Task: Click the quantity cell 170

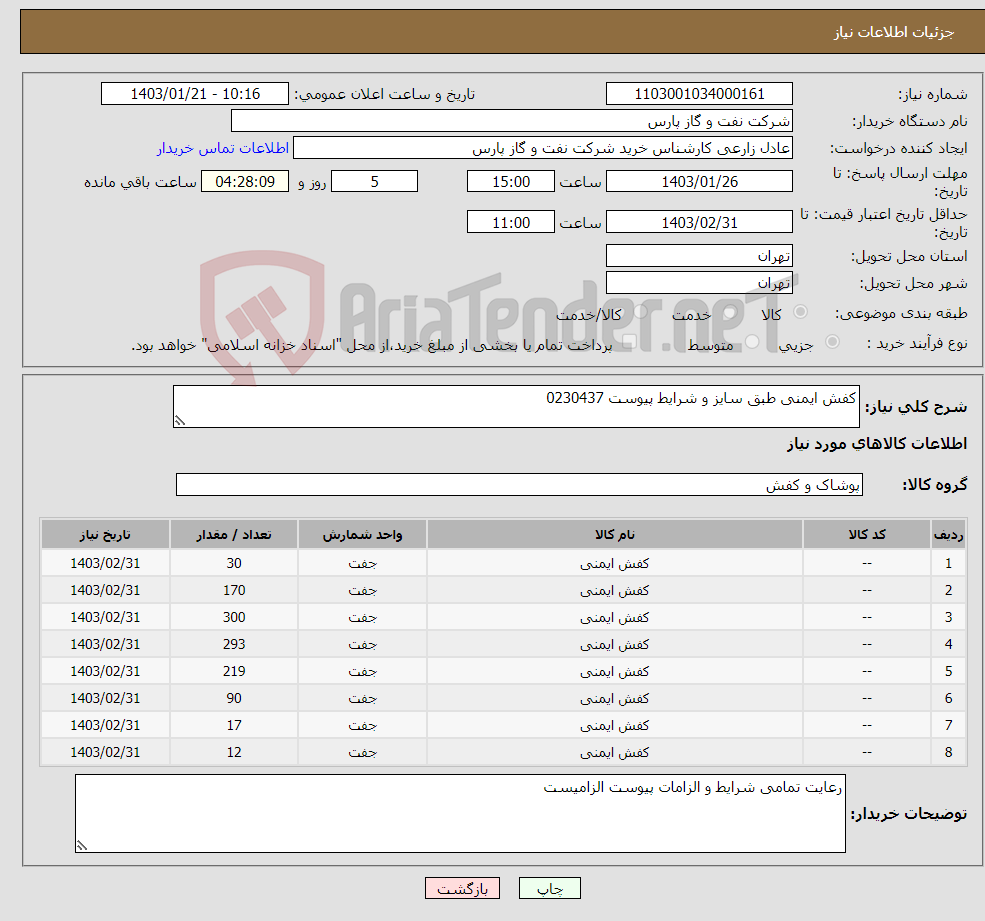Action: (234, 591)
